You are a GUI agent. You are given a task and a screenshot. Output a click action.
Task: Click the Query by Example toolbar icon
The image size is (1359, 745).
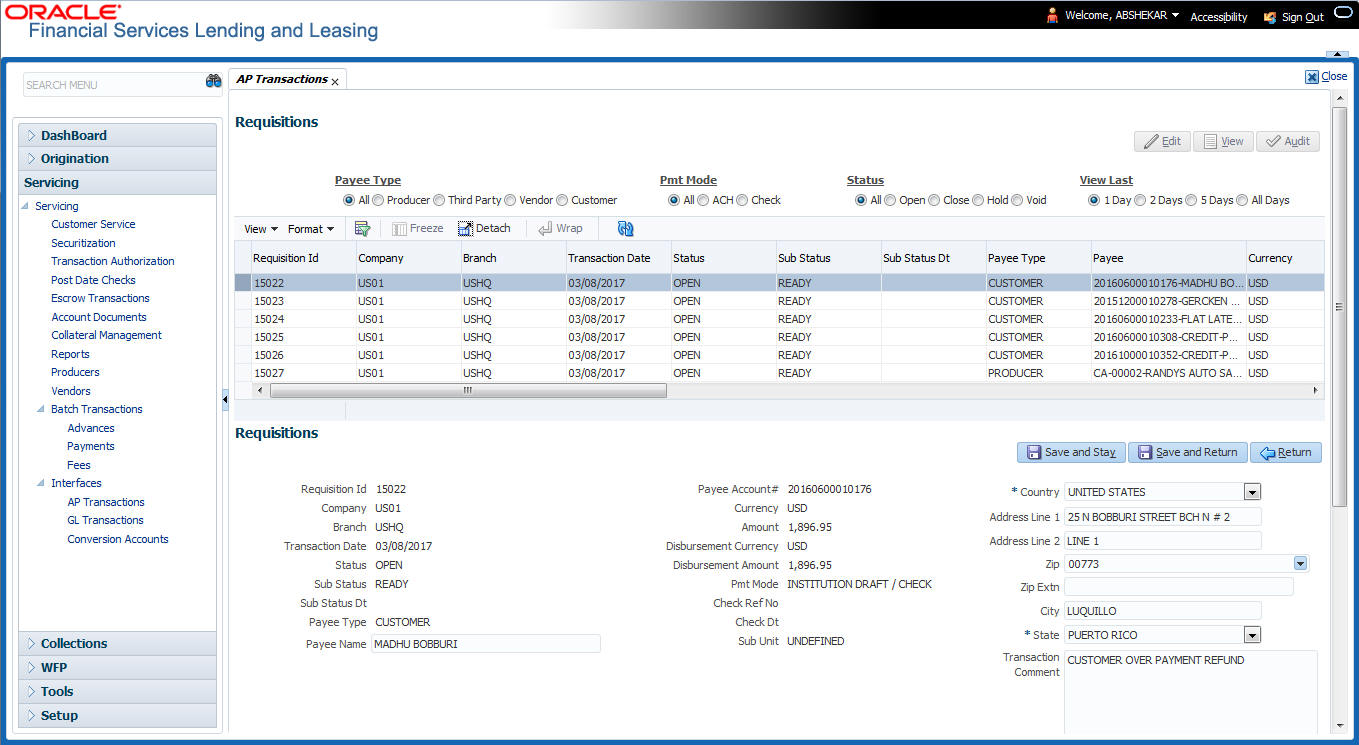(362, 229)
